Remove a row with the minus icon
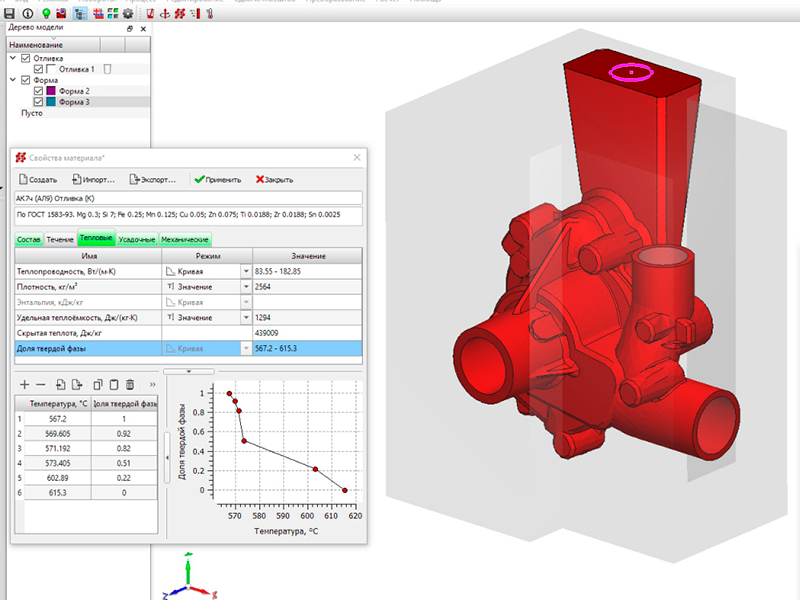The width and height of the screenshot is (800, 600). [41, 384]
